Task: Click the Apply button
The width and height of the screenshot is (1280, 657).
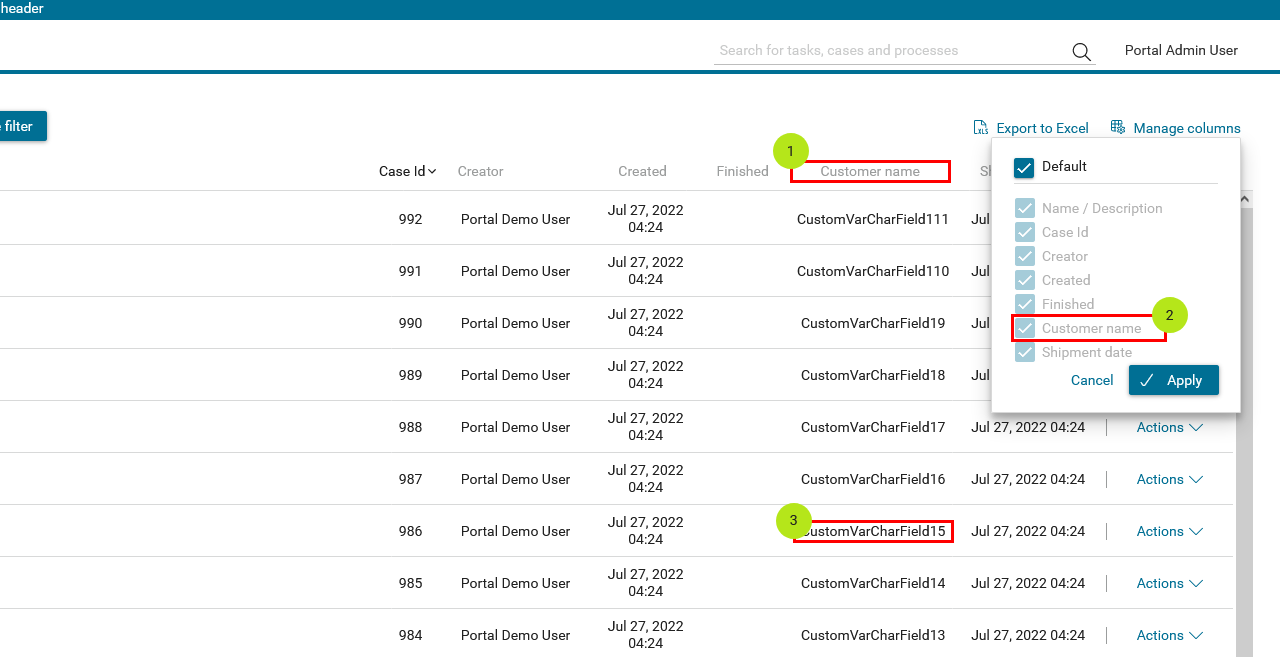Action: point(1174,380)
